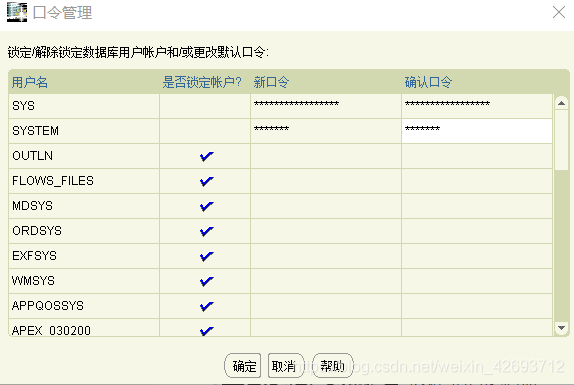Select the APEX_030200 username row

pyautogui.click(x=84, y=328)
